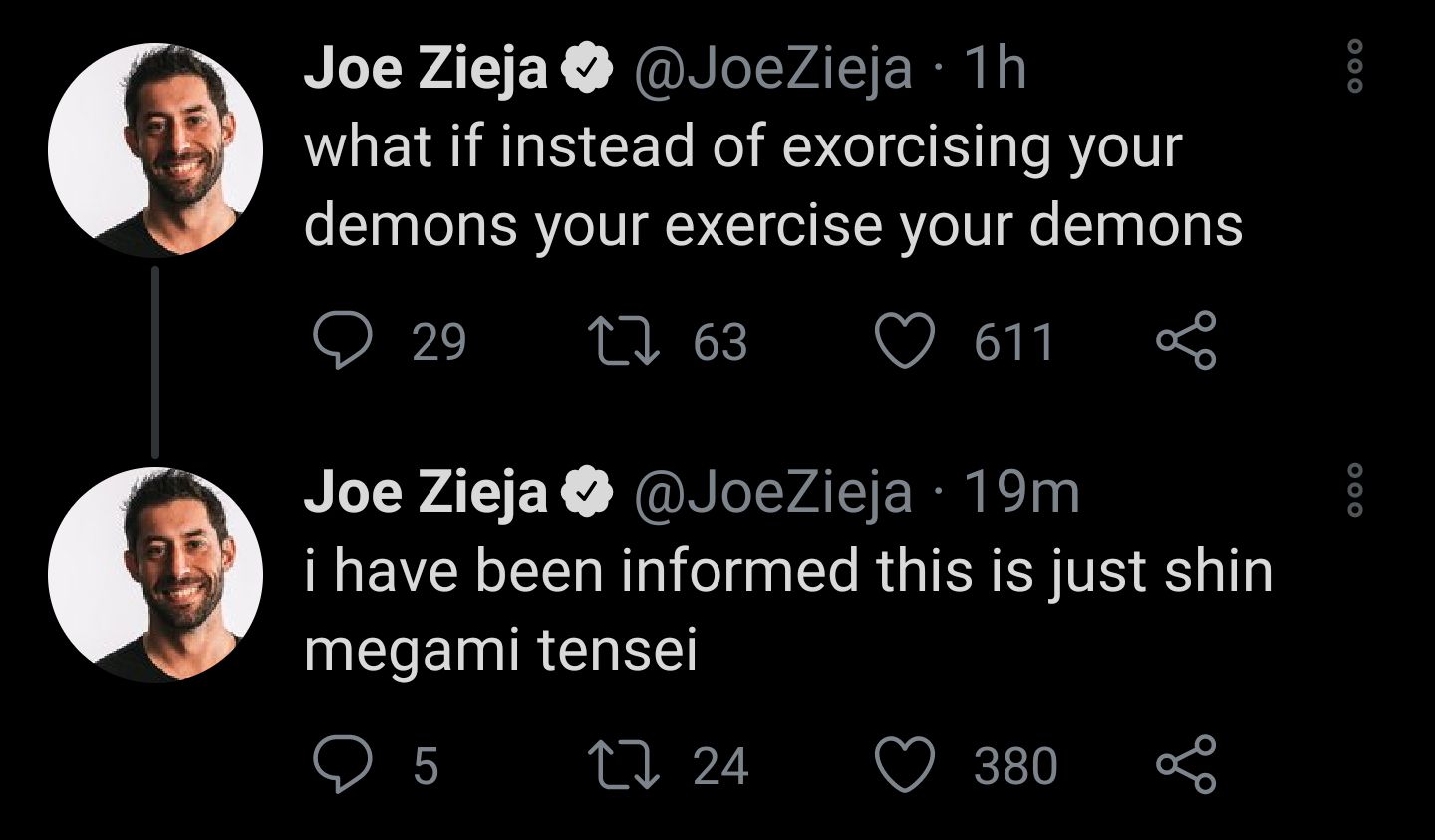Open Joe Zieja's profile picture in first tweet
The height and width of the screenshot is (840, 1435).
click(155, 150)
